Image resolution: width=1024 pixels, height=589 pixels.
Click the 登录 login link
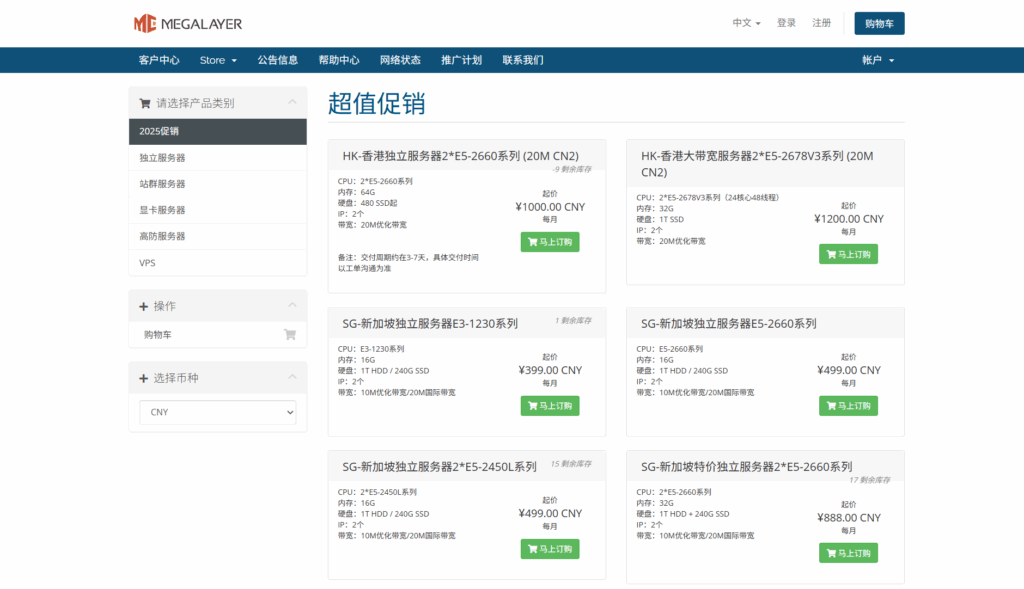click(x=786, y=23)
